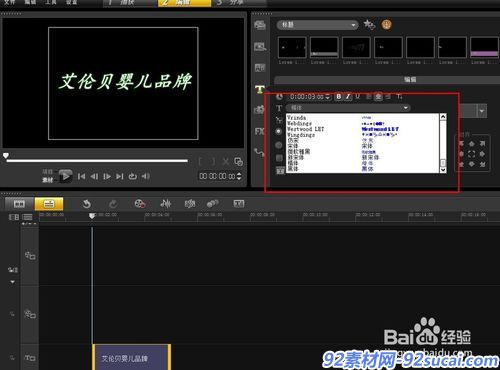Toggle Underline text formatting
500x370 pixels.
pyautogui.click(x=358, y=97)
